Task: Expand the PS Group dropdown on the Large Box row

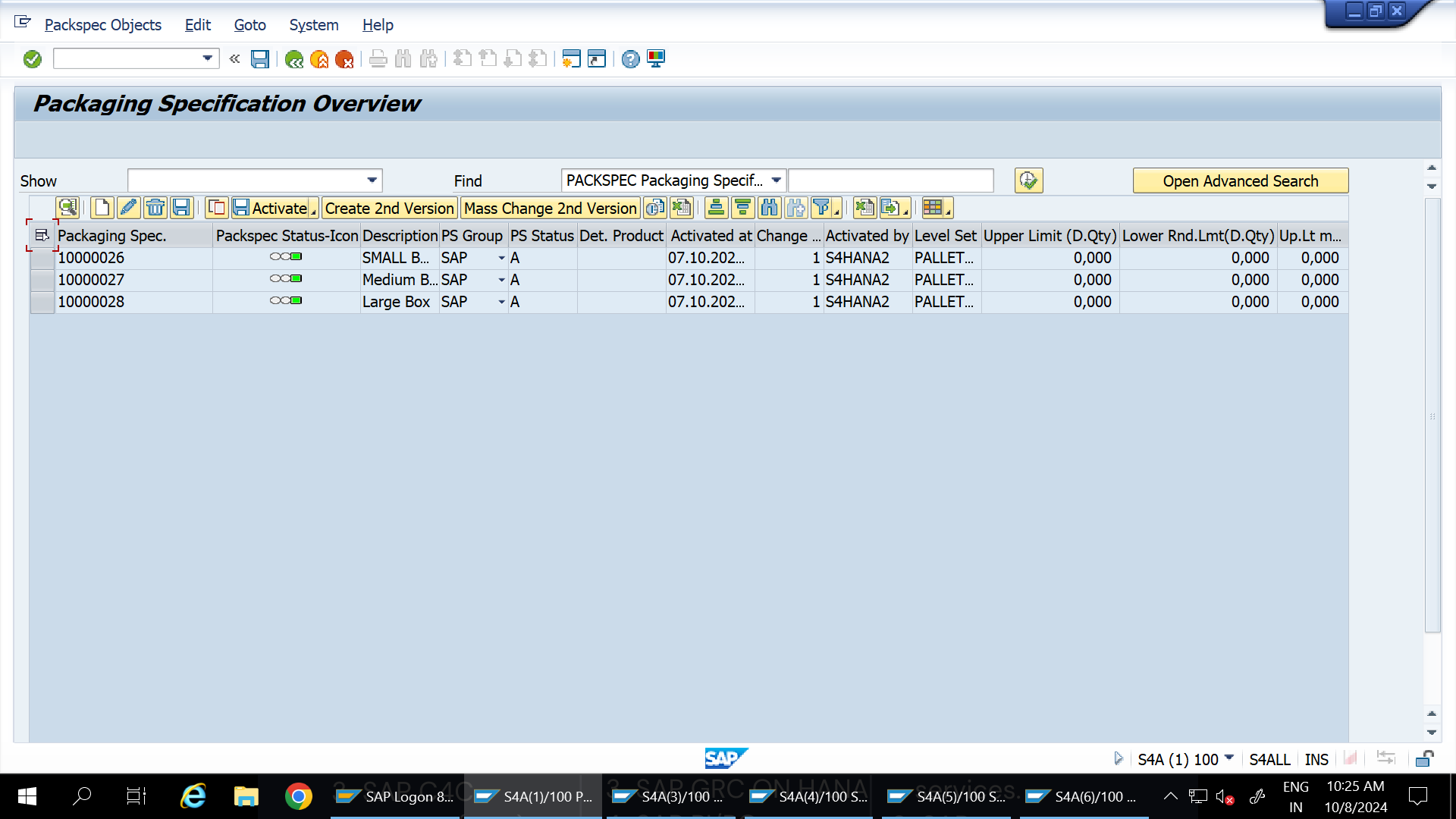Action: pyautogui.click(x=500, y=302)
